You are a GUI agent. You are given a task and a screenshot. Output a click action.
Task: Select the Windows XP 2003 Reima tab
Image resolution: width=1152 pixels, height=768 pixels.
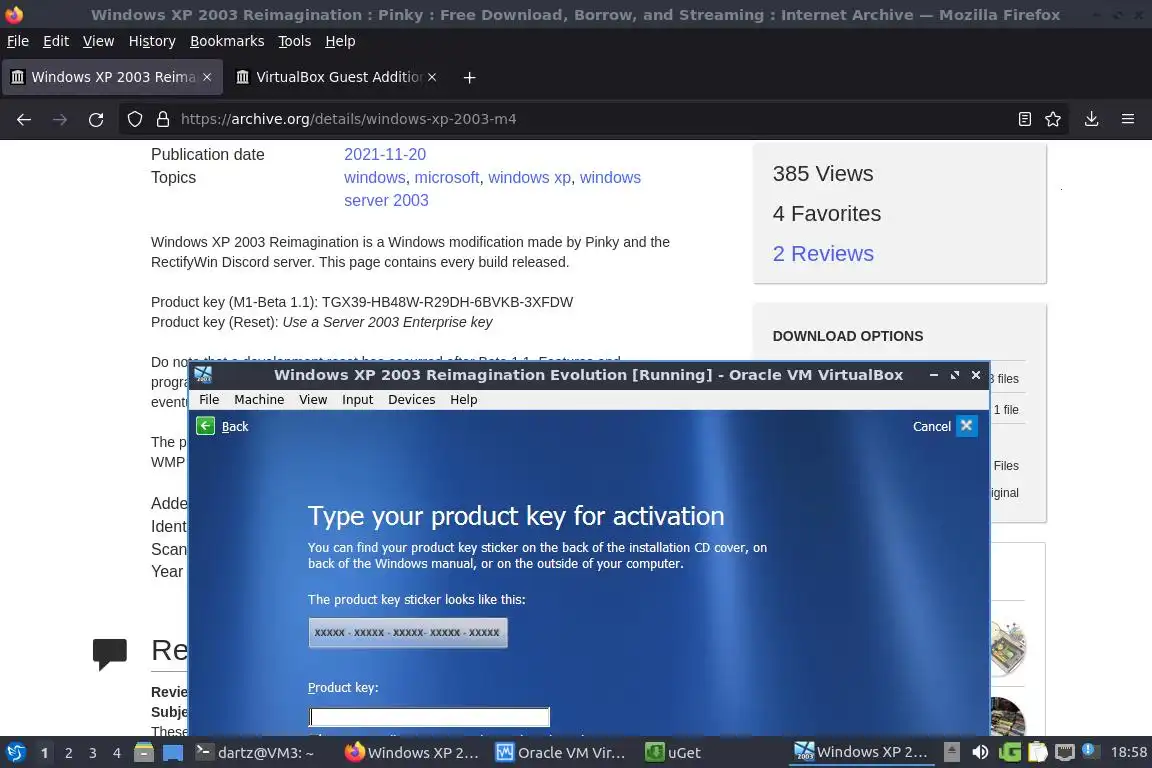click(112, 77)
